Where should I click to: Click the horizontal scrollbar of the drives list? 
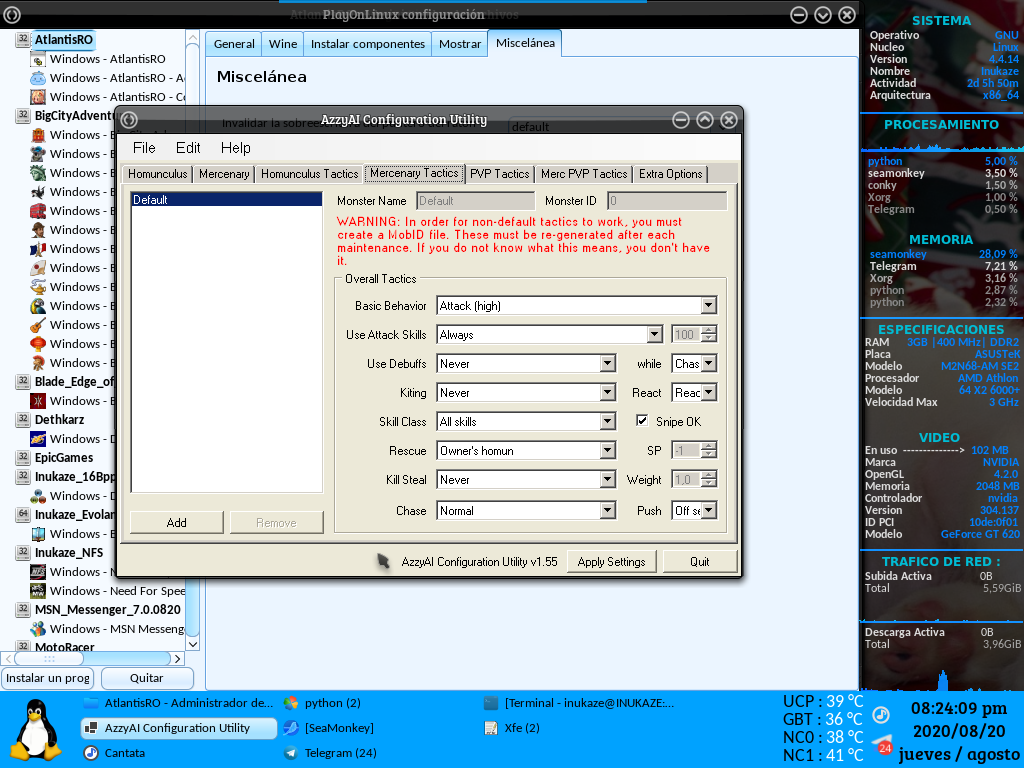click(x=93, y=658)
